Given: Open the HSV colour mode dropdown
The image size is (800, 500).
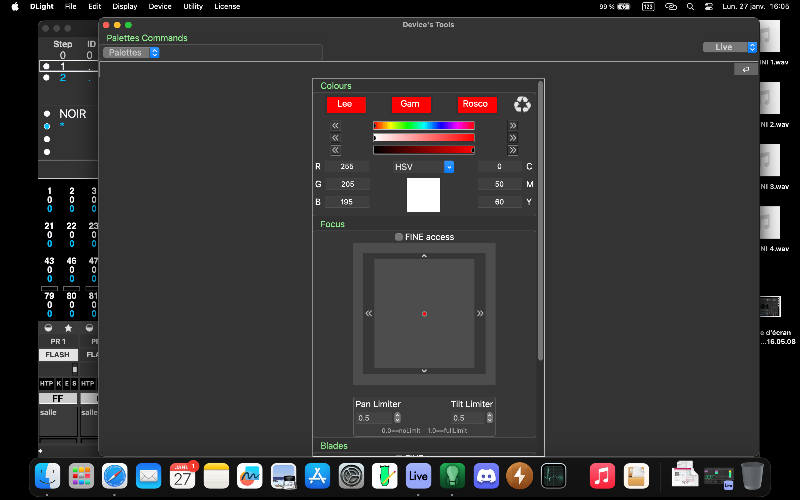Looking at the screenshot, I should point(424,167).
